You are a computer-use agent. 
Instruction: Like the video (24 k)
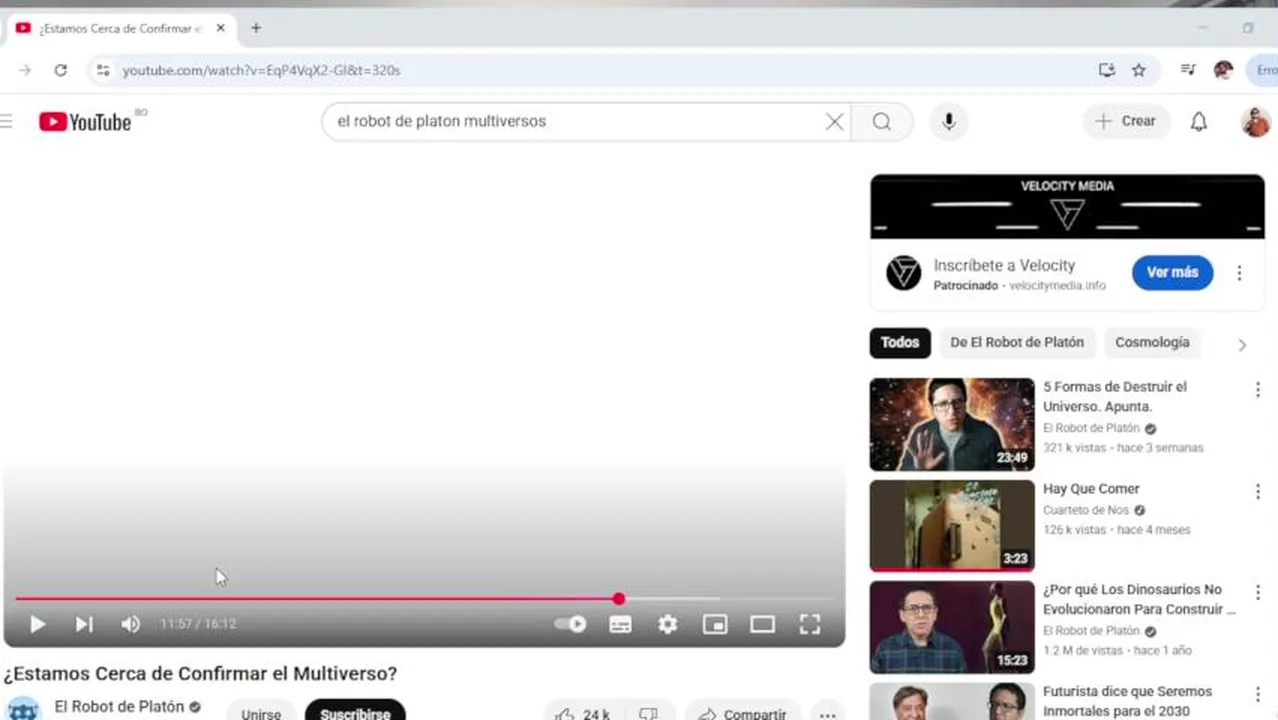click(582, 714)
